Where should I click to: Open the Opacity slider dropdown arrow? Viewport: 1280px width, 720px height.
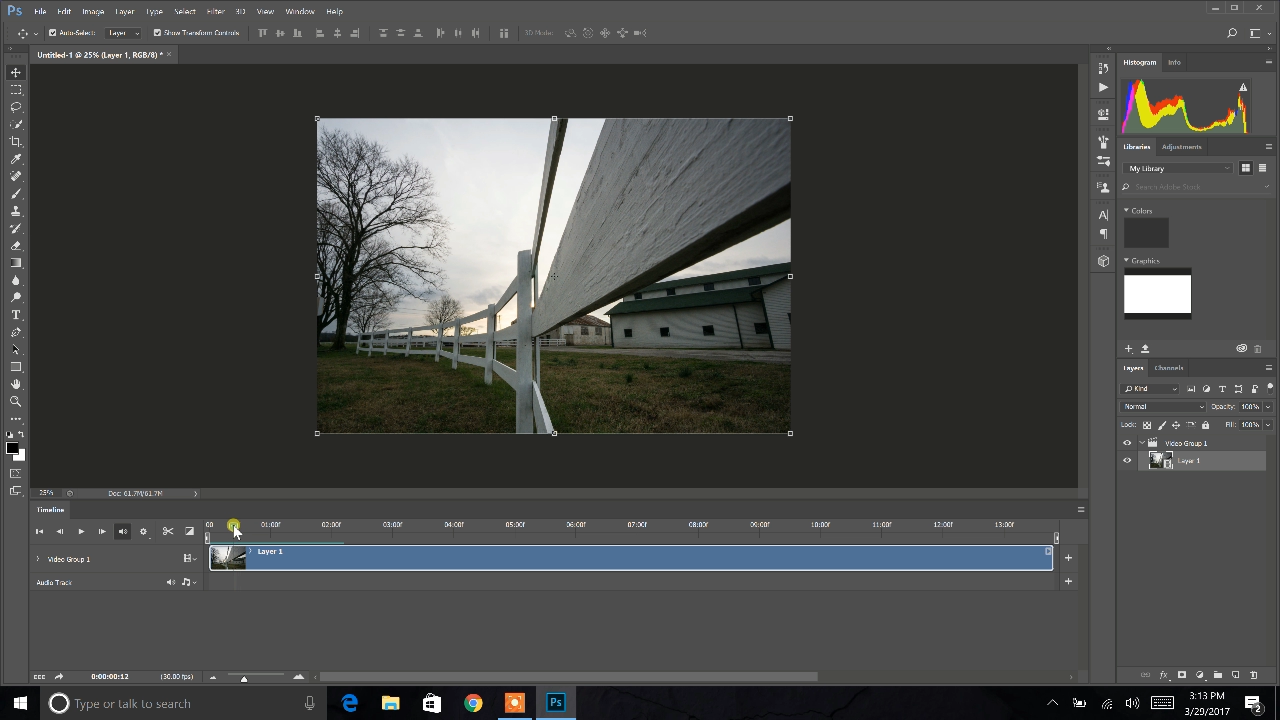pos(1268,407)
